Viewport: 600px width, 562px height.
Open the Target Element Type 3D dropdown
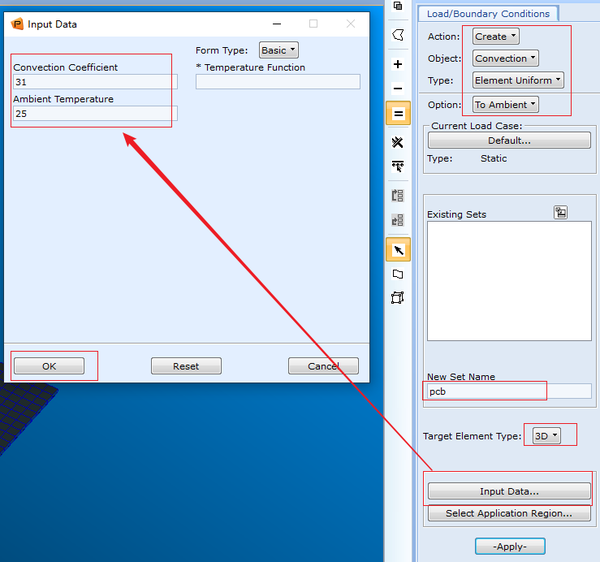pyautogui.click(x=546, y=436)
